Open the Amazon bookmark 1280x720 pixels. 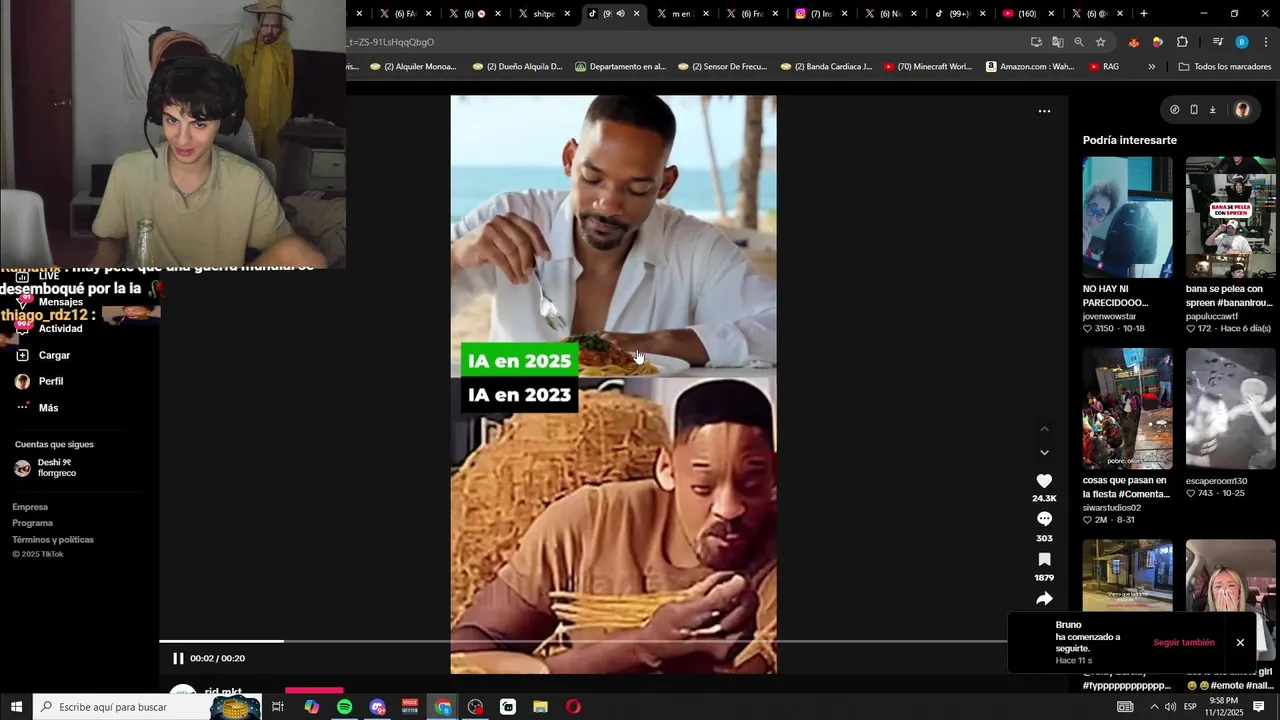tap(1030, 67)
